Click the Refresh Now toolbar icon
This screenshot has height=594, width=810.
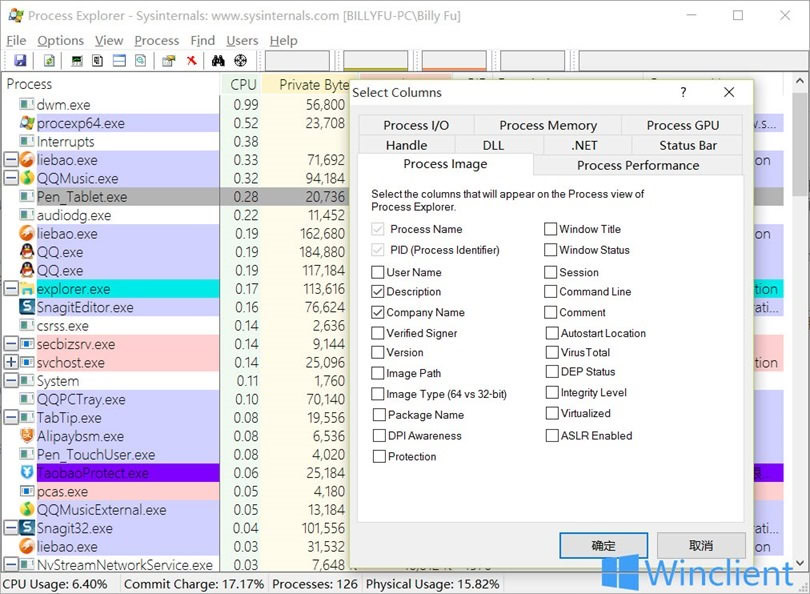point(49,61)
